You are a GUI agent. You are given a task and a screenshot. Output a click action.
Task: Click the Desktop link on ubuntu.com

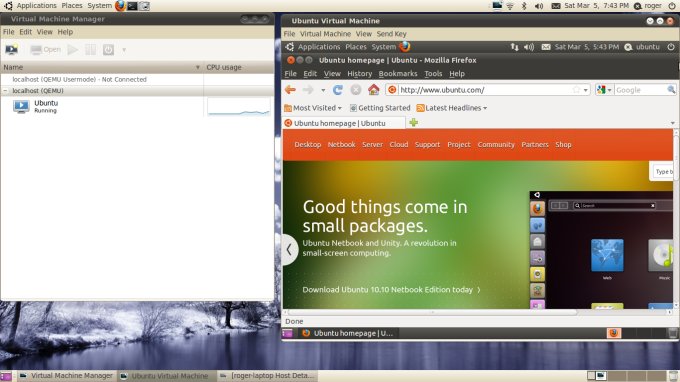coord(307,145)
